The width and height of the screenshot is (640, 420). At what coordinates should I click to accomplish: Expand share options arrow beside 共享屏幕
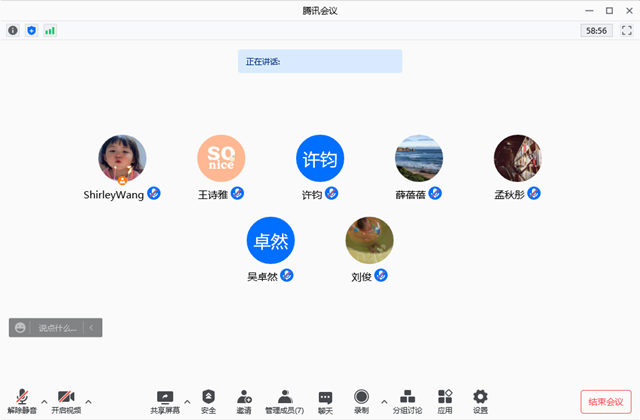tap(187, 401)
